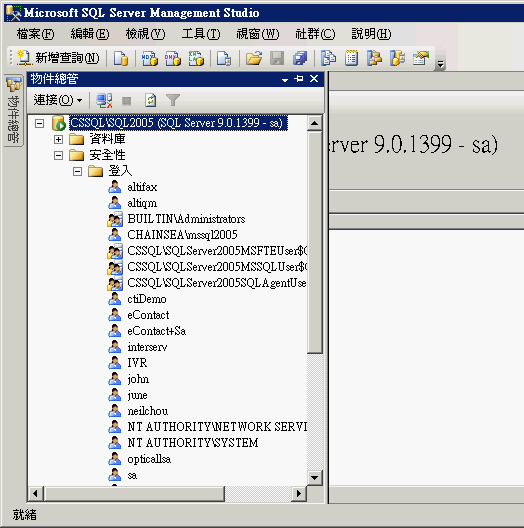524x528 pixels.
Task: Select the BUILTIN\Administrators login
Action: tap(186, 219)
